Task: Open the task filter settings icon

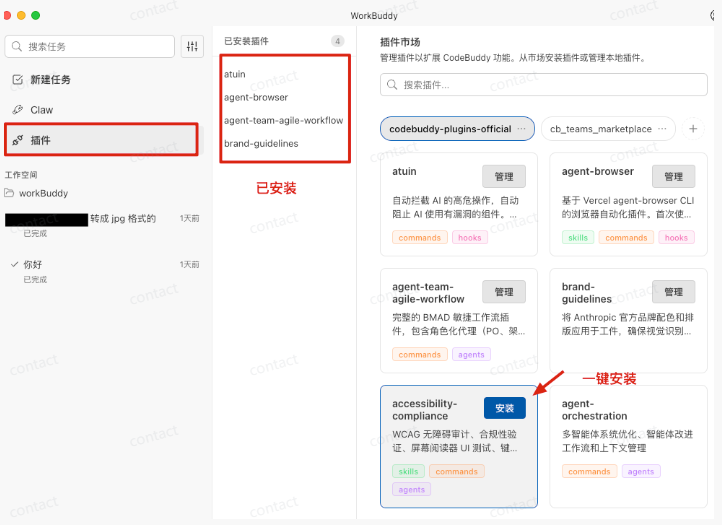Action: tap(192, 46)
